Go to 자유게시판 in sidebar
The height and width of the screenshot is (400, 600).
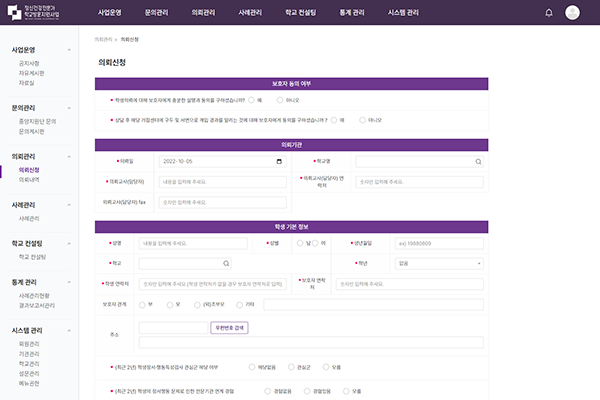tap(31, 73)
